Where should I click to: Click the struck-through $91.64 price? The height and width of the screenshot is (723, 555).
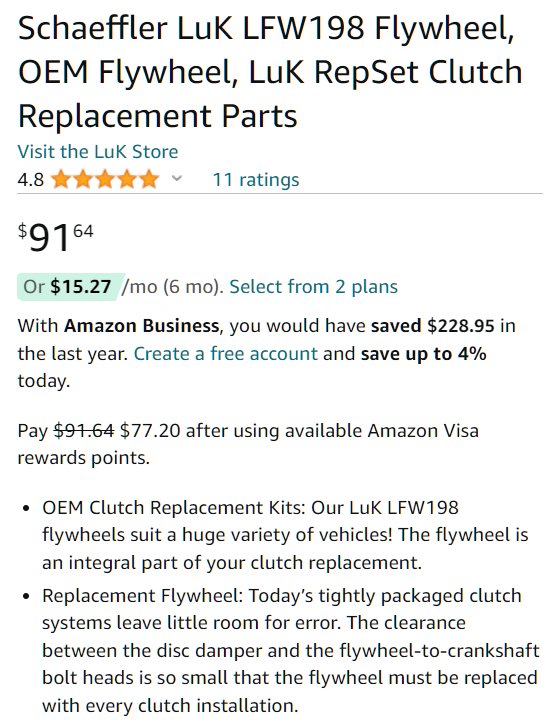(84, 431)
